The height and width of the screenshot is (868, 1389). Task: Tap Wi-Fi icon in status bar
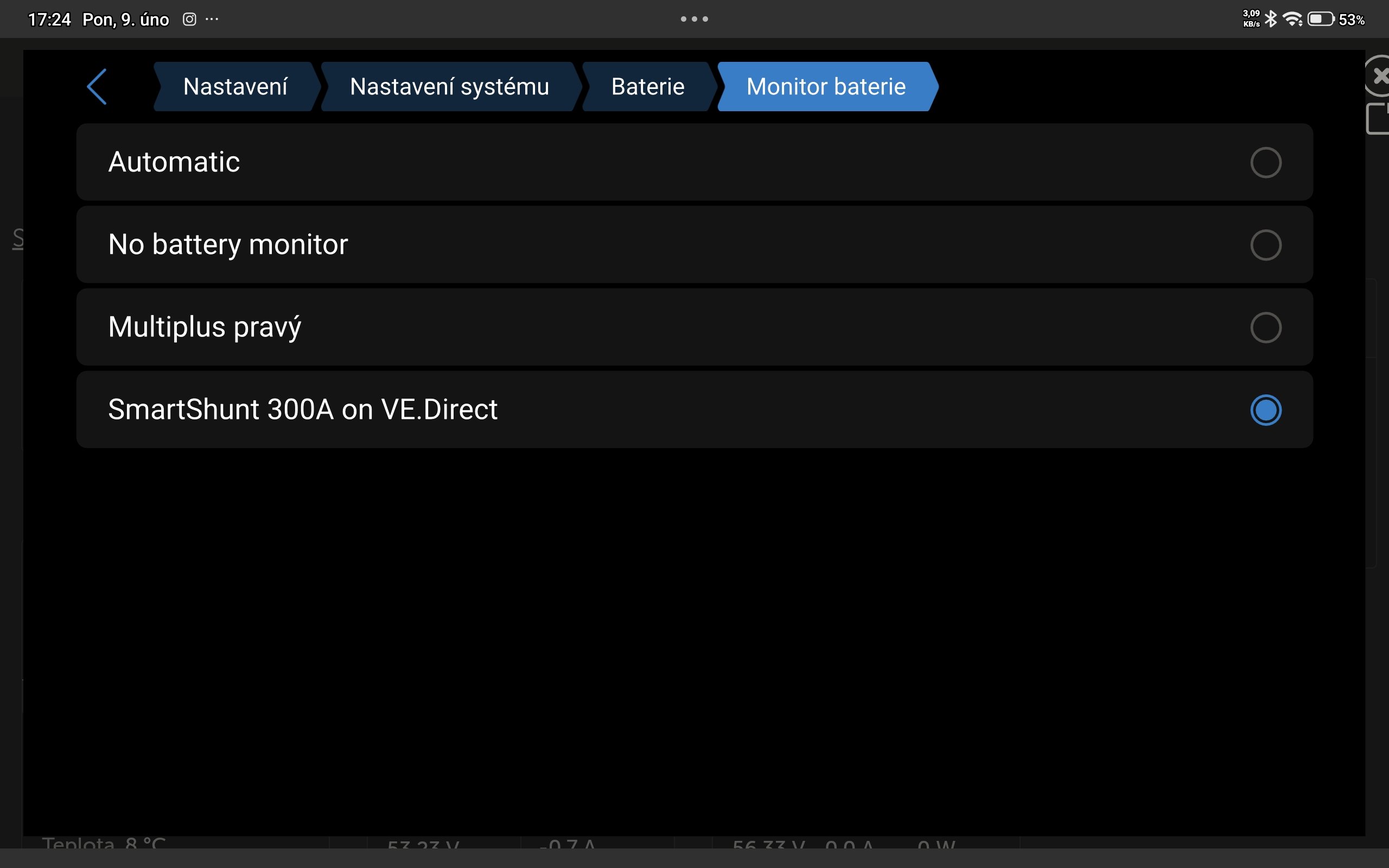tap(1292, 19)
